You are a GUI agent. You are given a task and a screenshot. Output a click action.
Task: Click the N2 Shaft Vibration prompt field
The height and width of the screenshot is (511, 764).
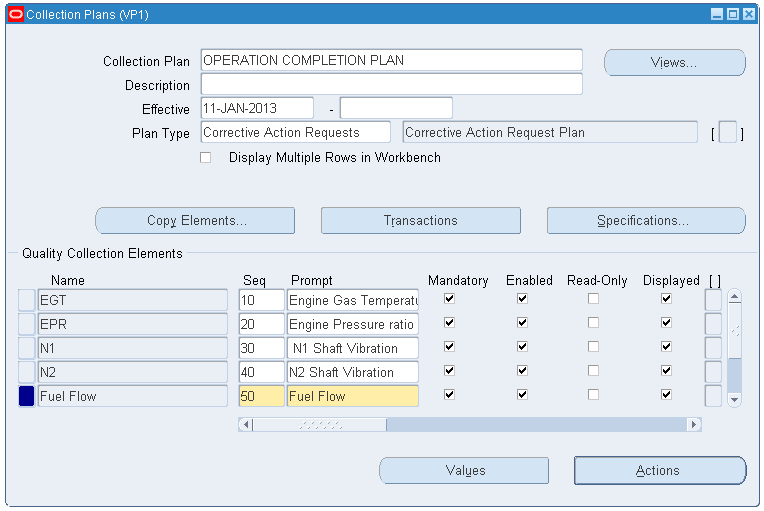(x=353, y=372)
